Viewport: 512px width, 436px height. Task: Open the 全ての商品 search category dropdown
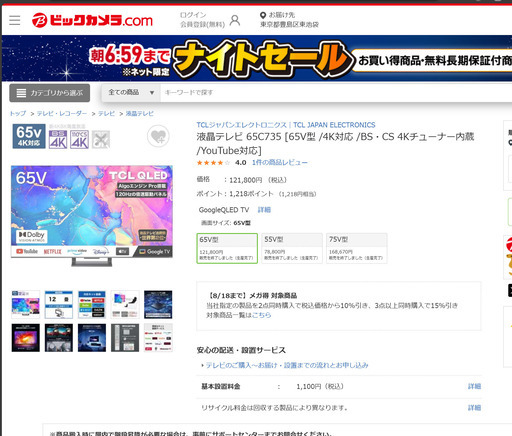pyautogui.click(x=131, y=92)
